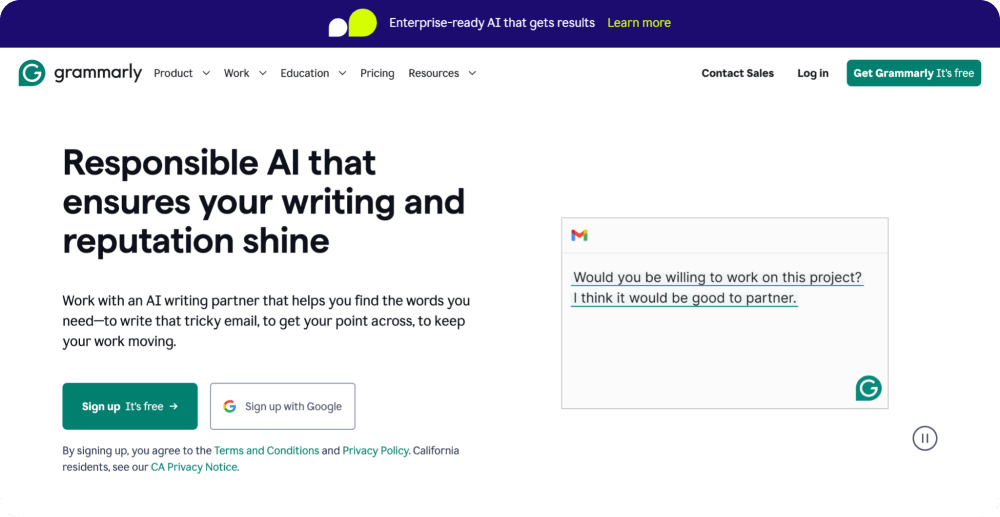Click Get Grammarly It's free button
This screenshot has width=1000, height=517.
(913, 73)
